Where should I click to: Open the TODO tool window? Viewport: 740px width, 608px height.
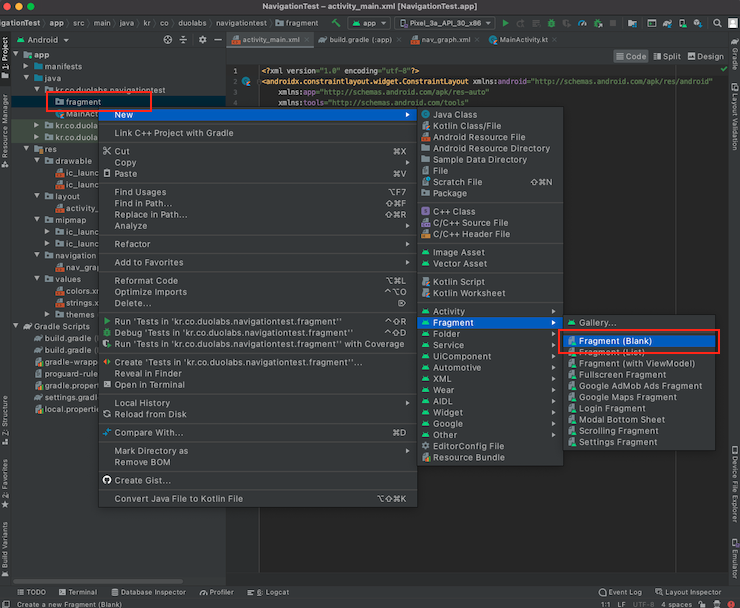coord(32,592)
